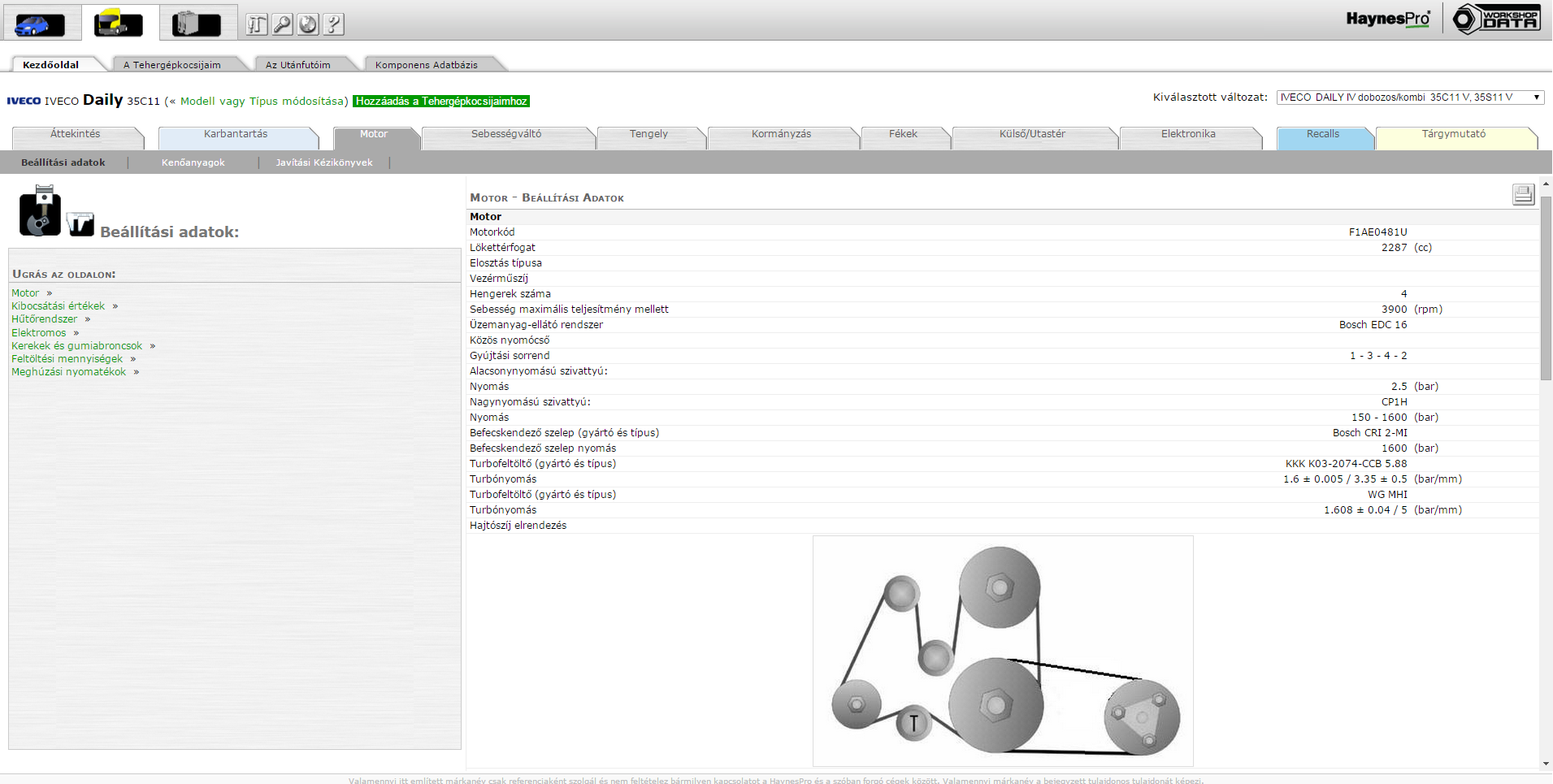Viewport: 1553px width, 784px height.
Task: Print the page using the printer icon
Action: [x=1522, y=194]
